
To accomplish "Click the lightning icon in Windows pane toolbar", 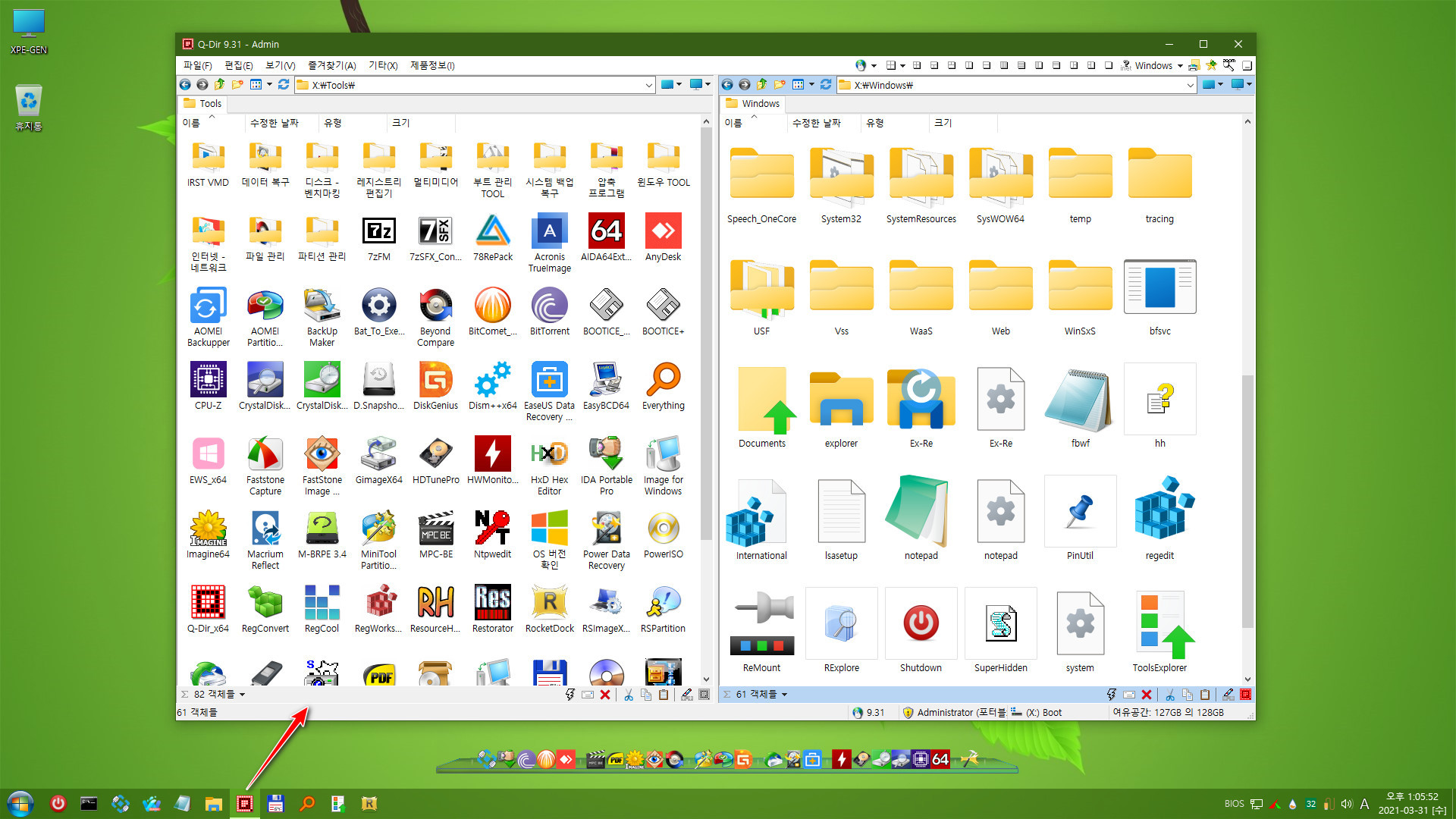I will (1111, 695).
